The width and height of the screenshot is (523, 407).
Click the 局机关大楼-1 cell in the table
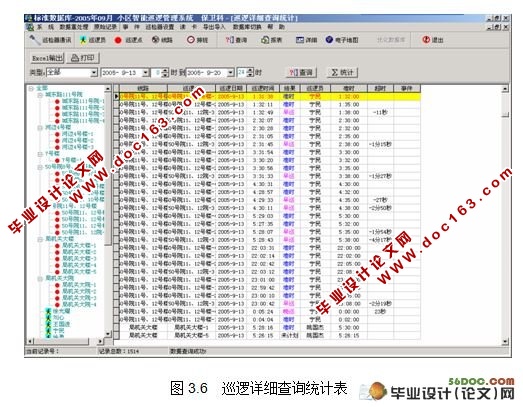[191, 328]
